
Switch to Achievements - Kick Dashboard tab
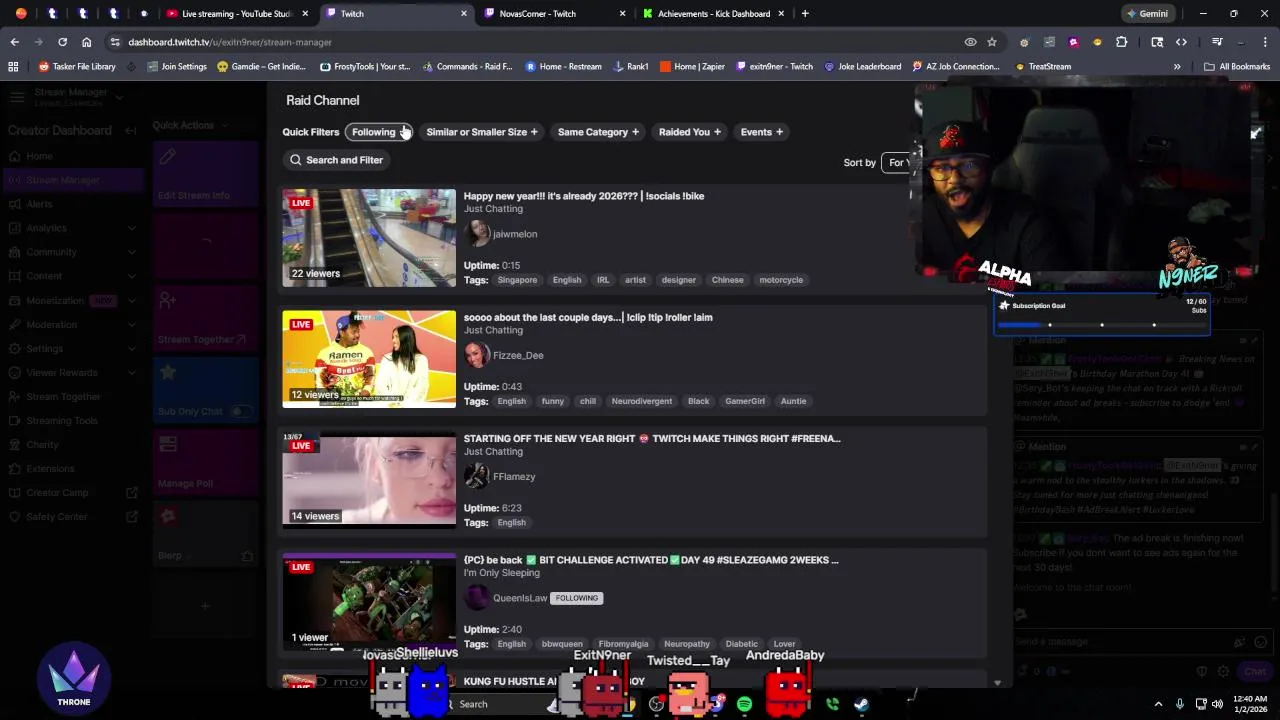[714, 14]
